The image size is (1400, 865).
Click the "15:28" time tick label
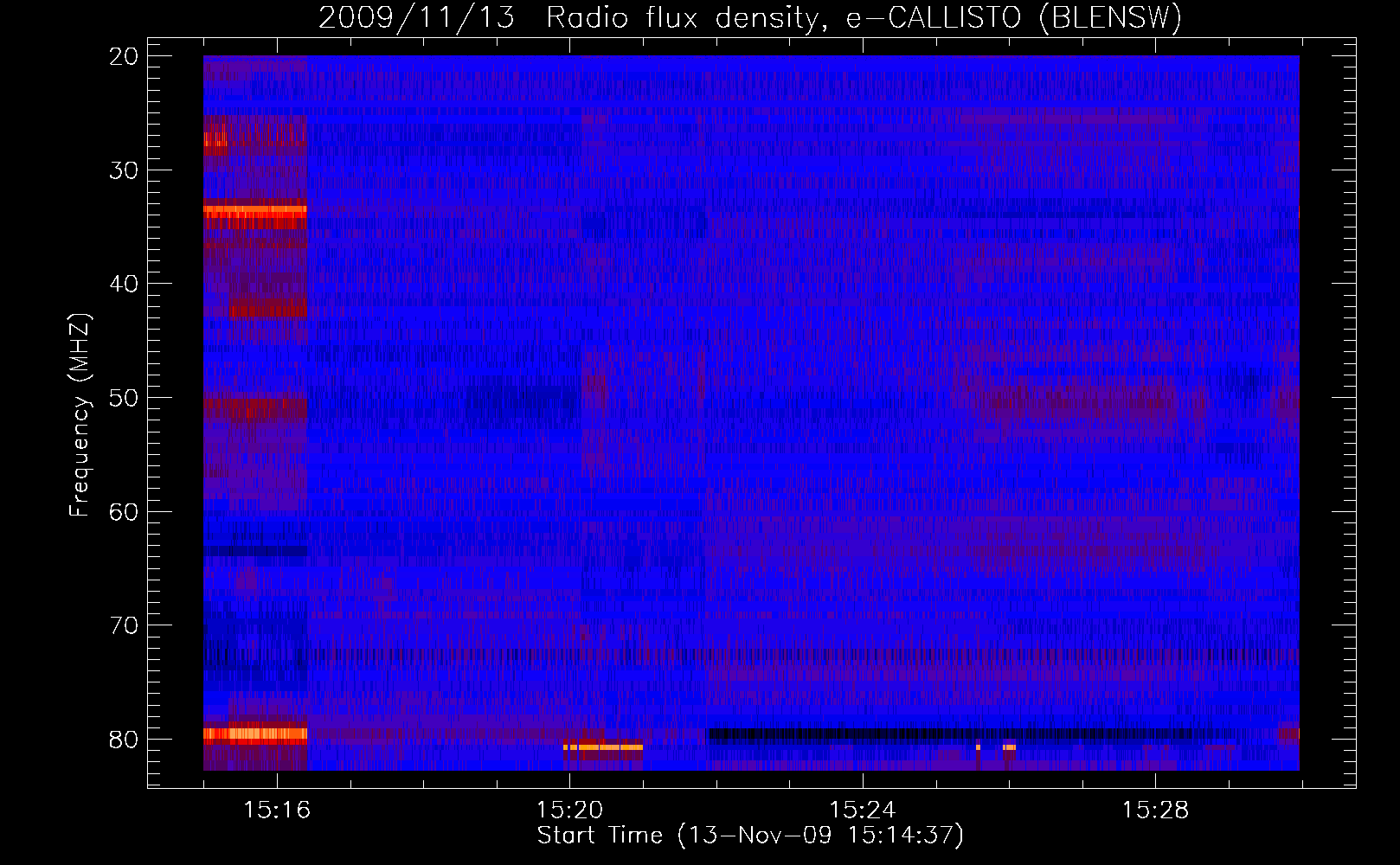pyautogui.click(x=1156, y=811)
